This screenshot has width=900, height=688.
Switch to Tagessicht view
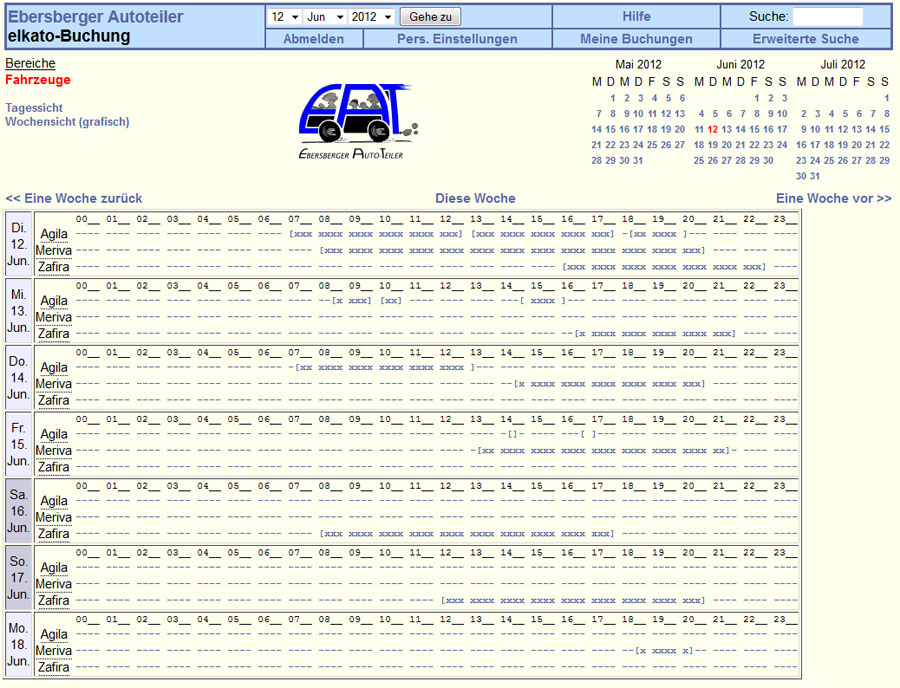[x=34, y=108]
